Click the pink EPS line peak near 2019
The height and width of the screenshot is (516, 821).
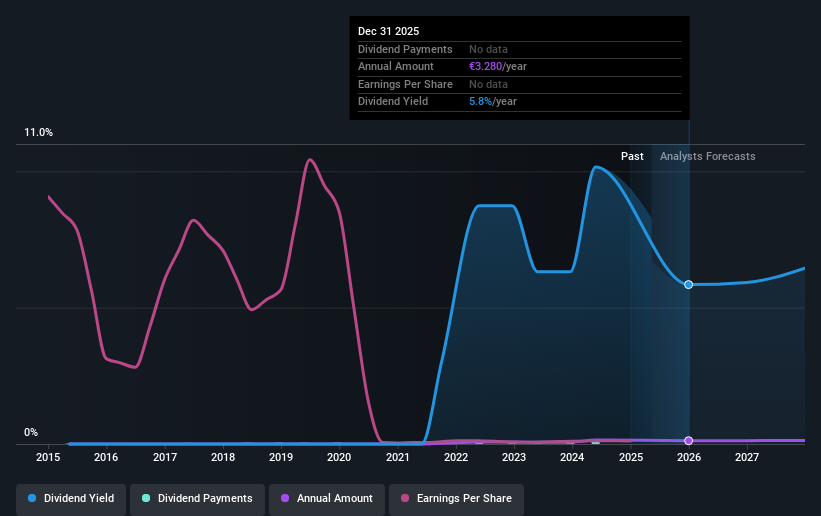pyautogui.click(x=310, y=160)
